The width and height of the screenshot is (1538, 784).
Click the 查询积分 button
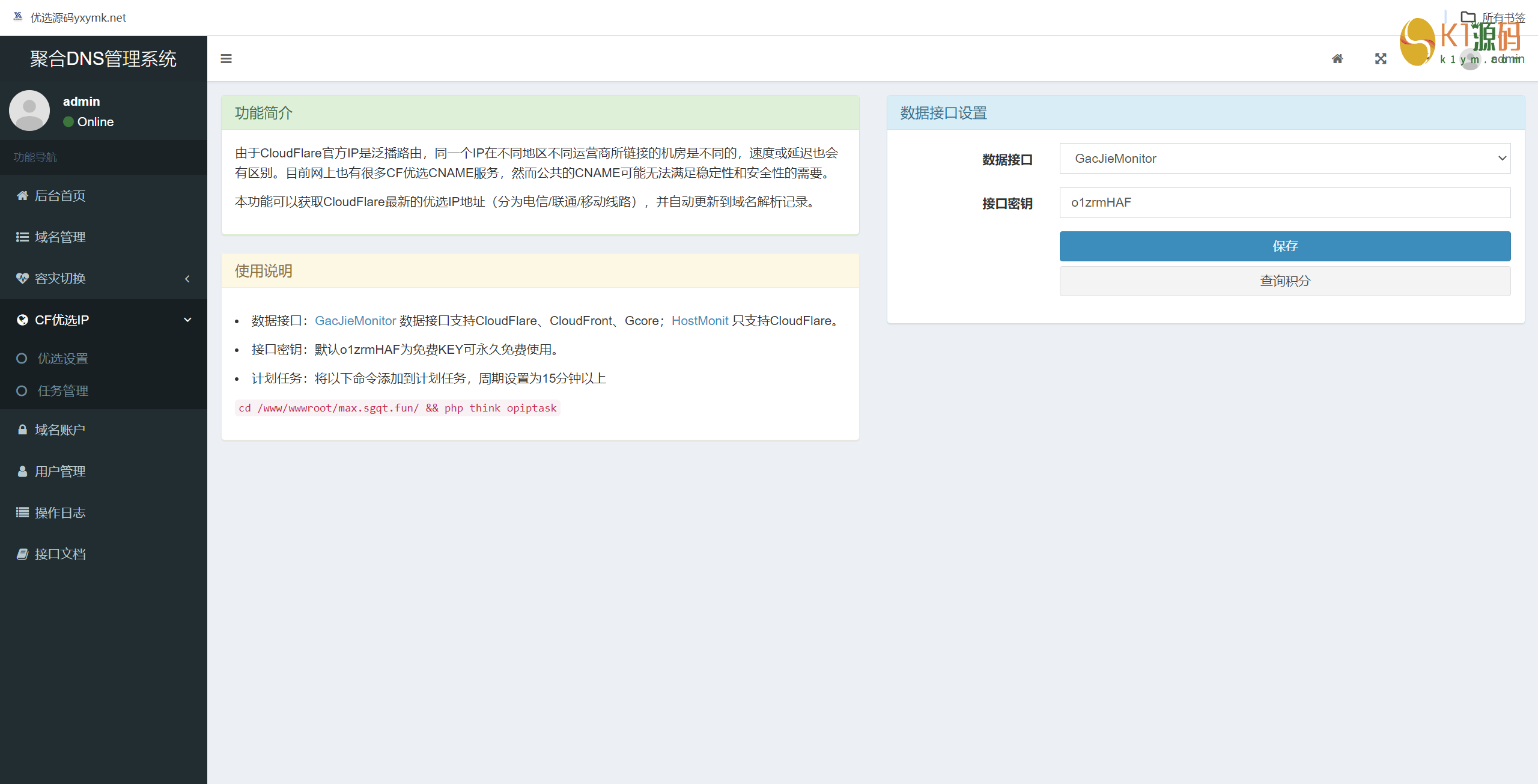(1284, 281)
